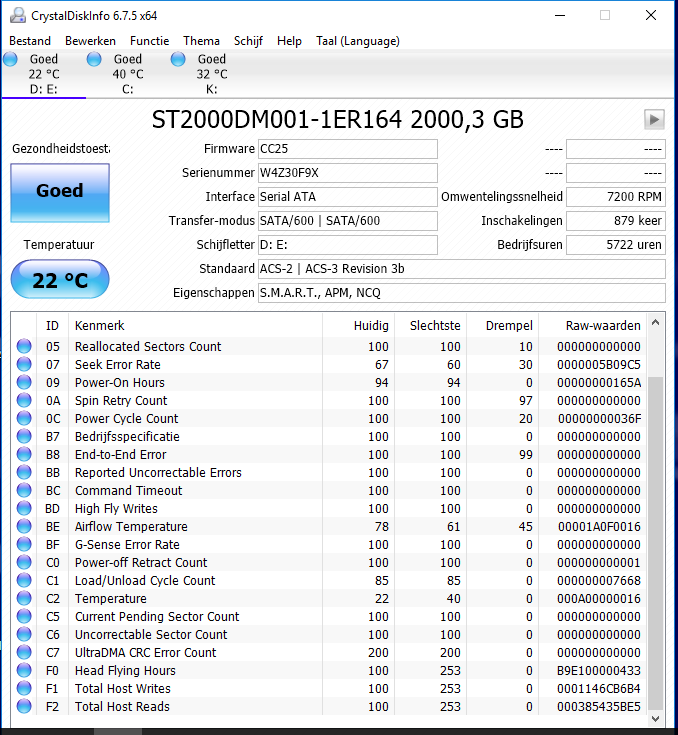
Task: Open the Bestand menu
Action: 30,41
